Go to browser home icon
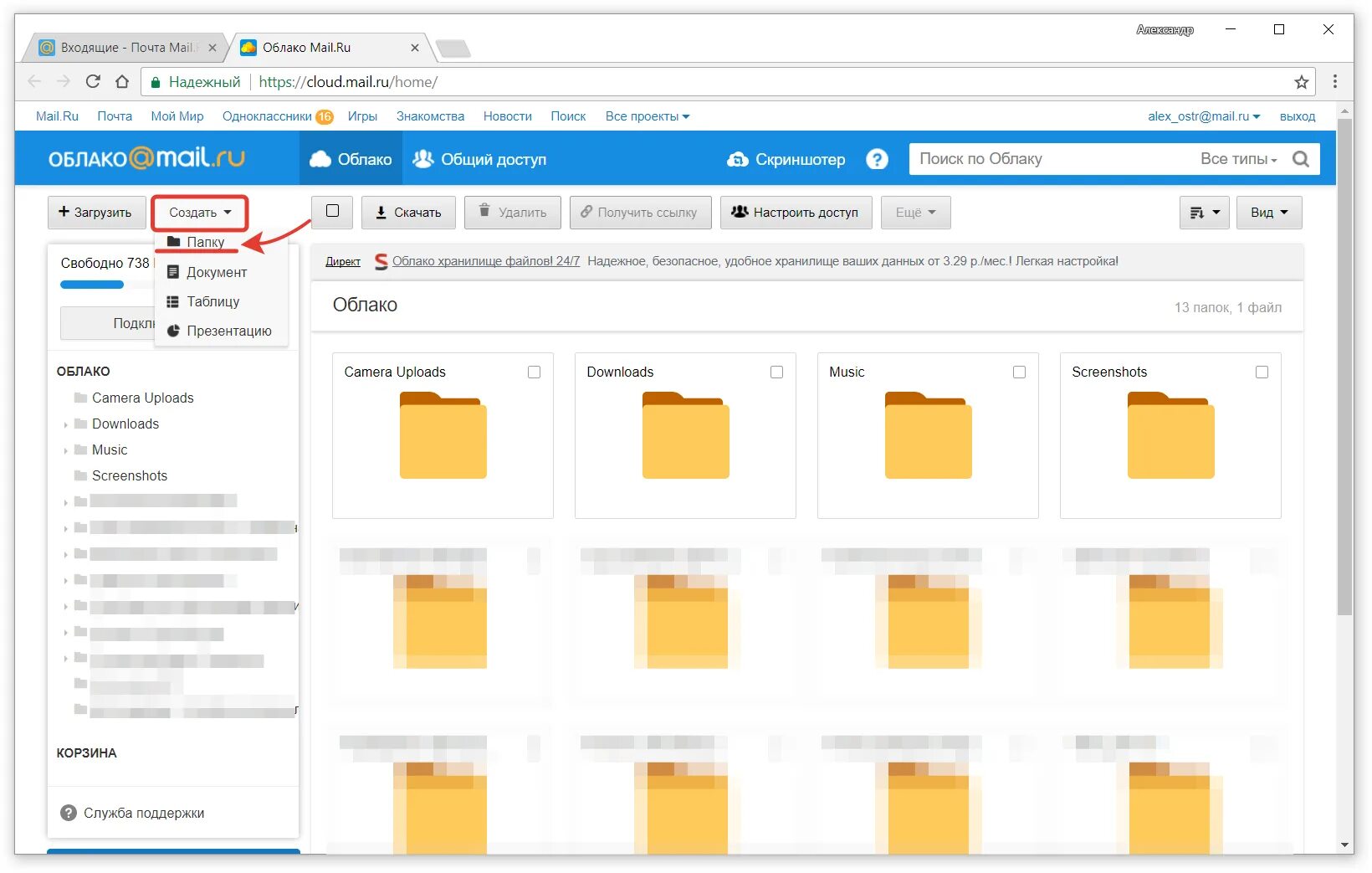Viewport: 1372px width, 873px height. (x=122, y=81)
